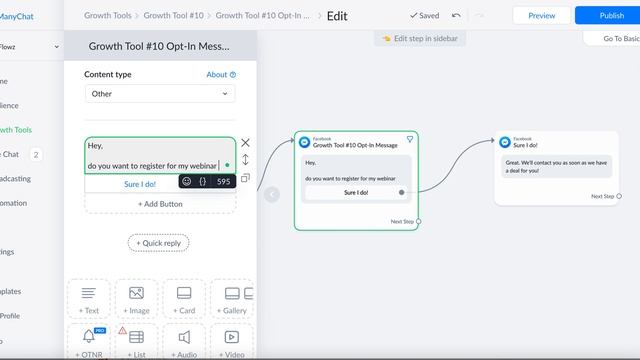Switch via Go To Basic button
This screenshot has width=640, height=360.
coord(612,38)
